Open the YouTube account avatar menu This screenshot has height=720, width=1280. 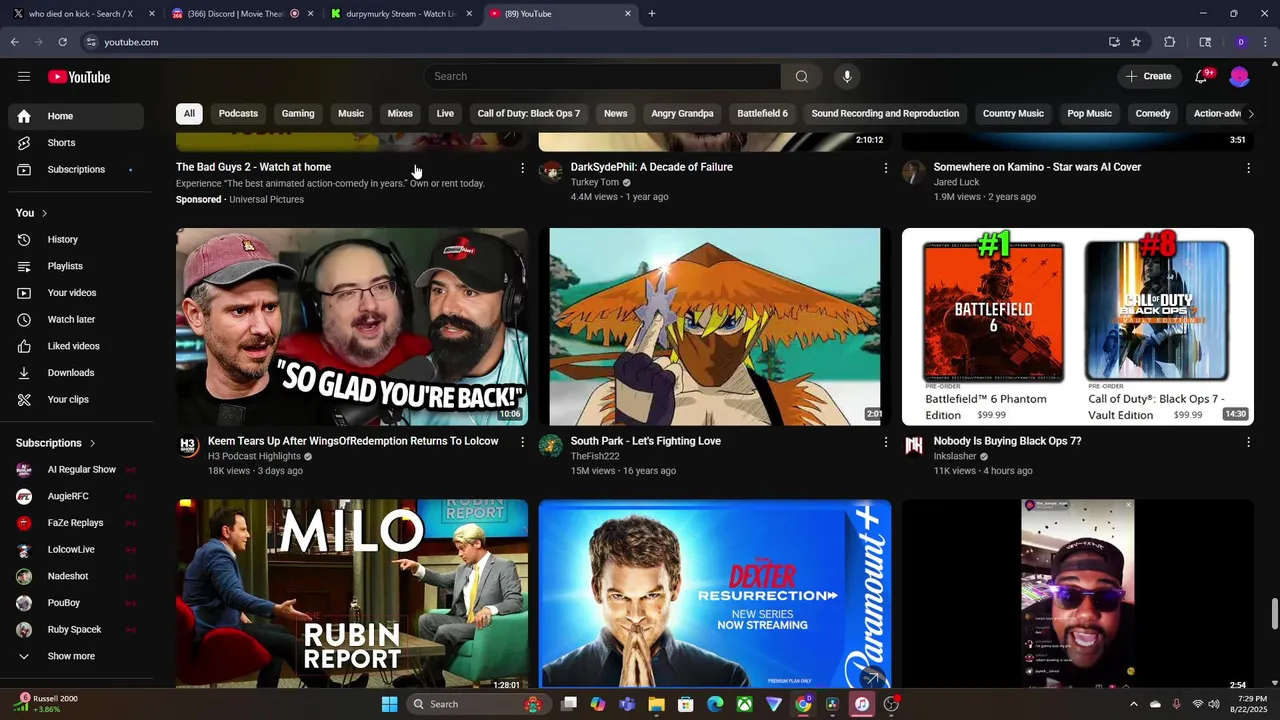click(1239, 77)
